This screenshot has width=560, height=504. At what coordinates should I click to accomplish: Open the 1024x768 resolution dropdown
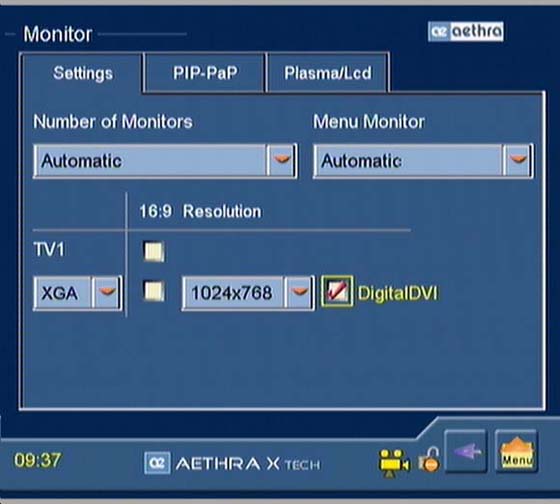click(x=248, y=293)
